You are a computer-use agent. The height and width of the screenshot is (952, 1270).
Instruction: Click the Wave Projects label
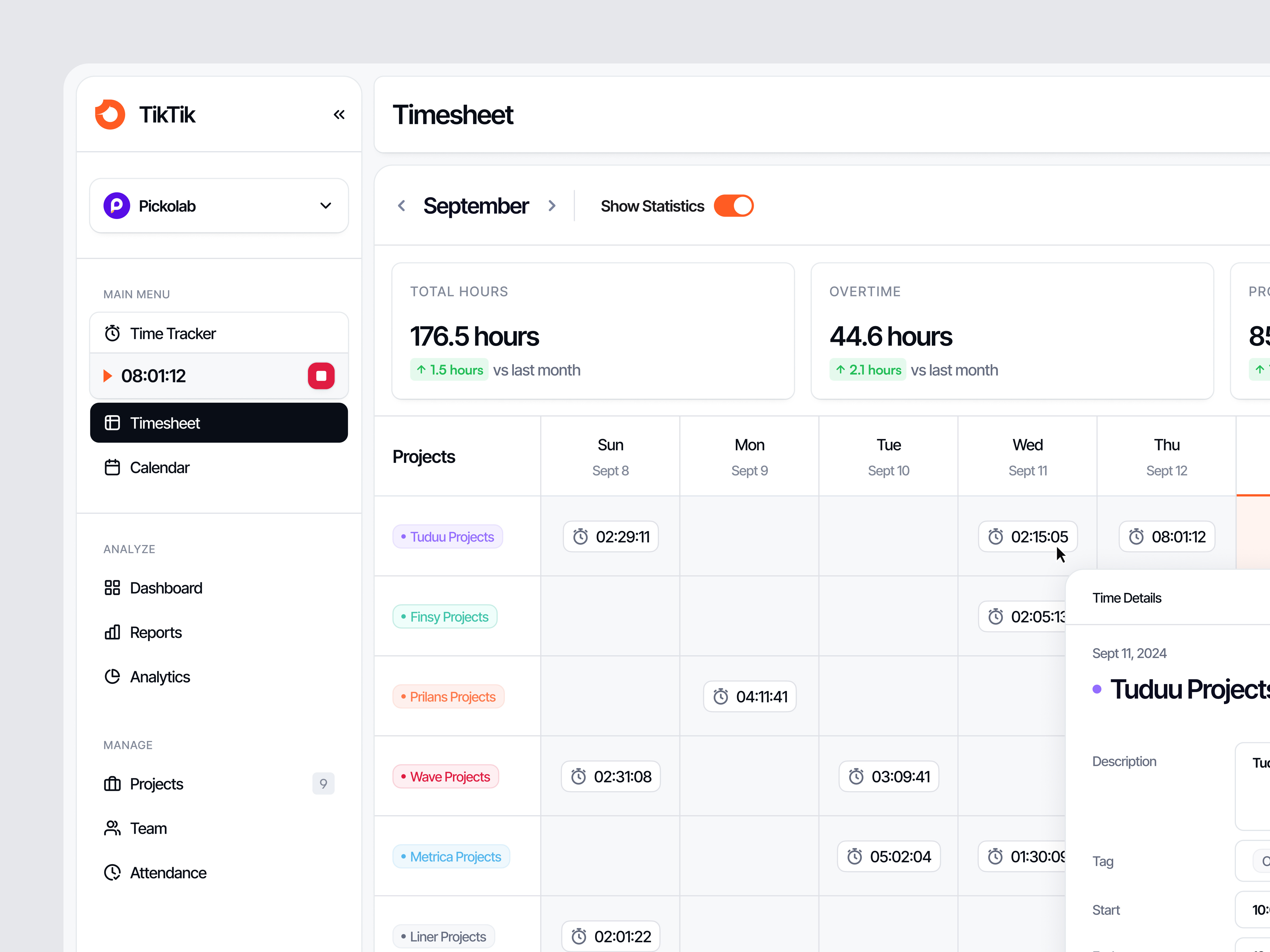pos(446,776)
